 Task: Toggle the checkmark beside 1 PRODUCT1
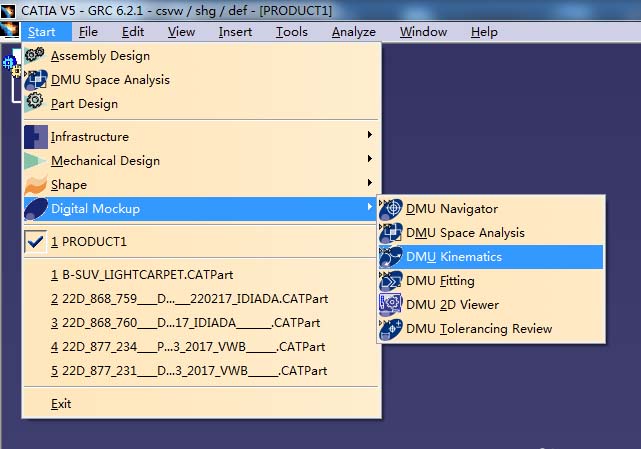coord(35,242)
